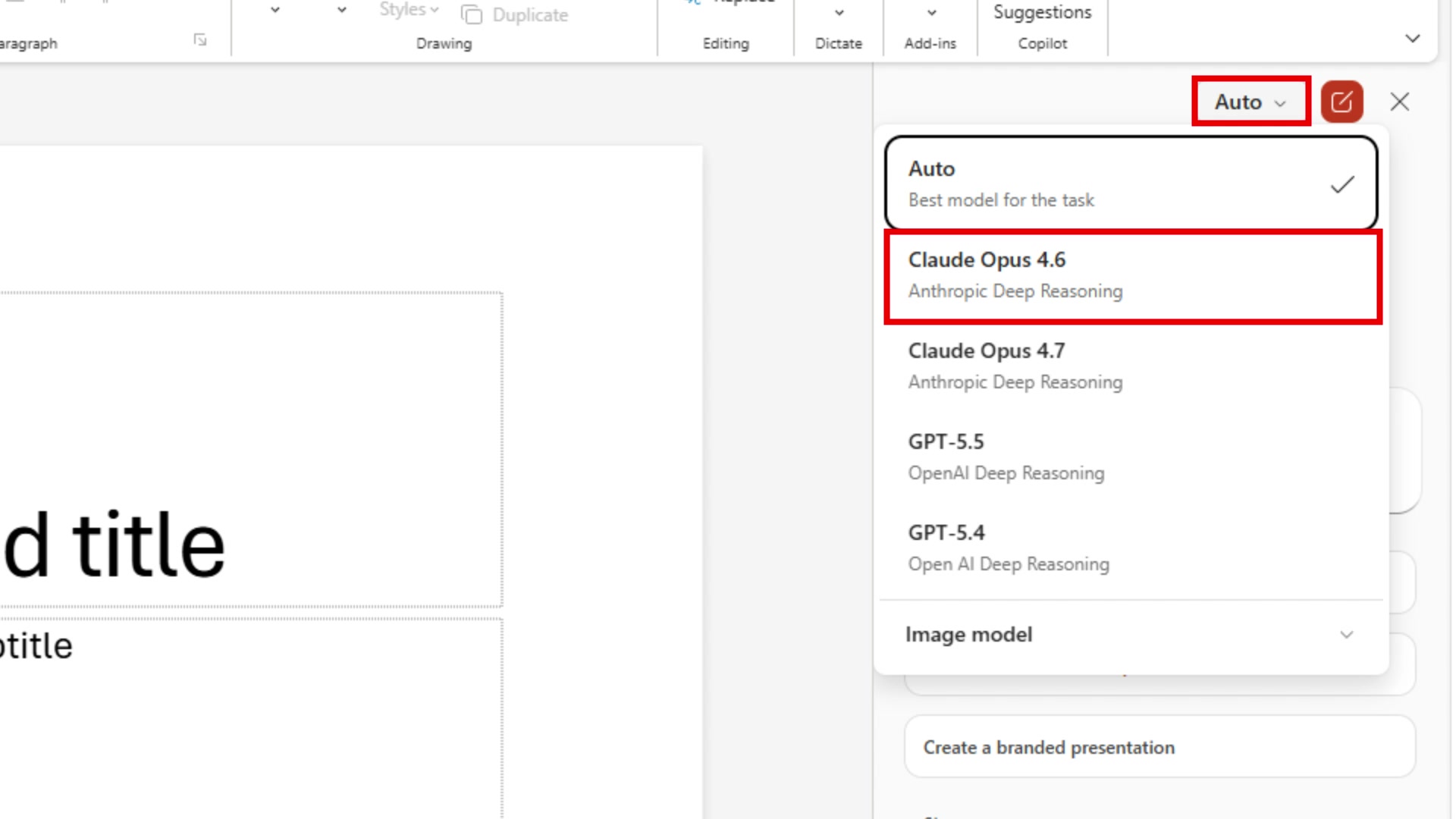Open the Dictate dropdown arrow
Screen dimensions: 1456x819
[x=839, y=13]
